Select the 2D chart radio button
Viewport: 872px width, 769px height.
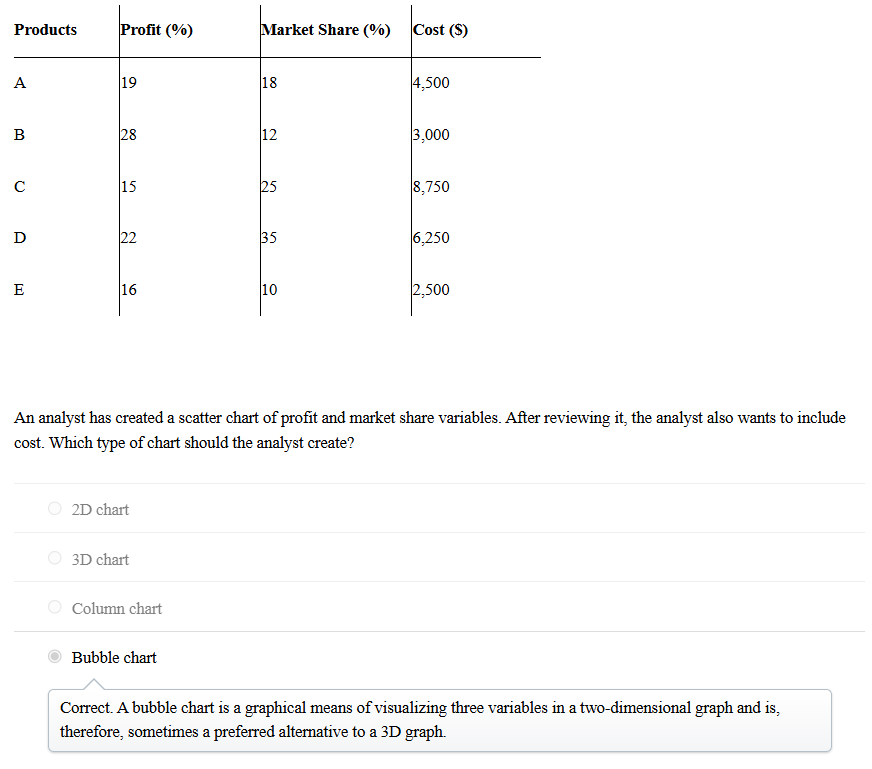coord(55,509)
